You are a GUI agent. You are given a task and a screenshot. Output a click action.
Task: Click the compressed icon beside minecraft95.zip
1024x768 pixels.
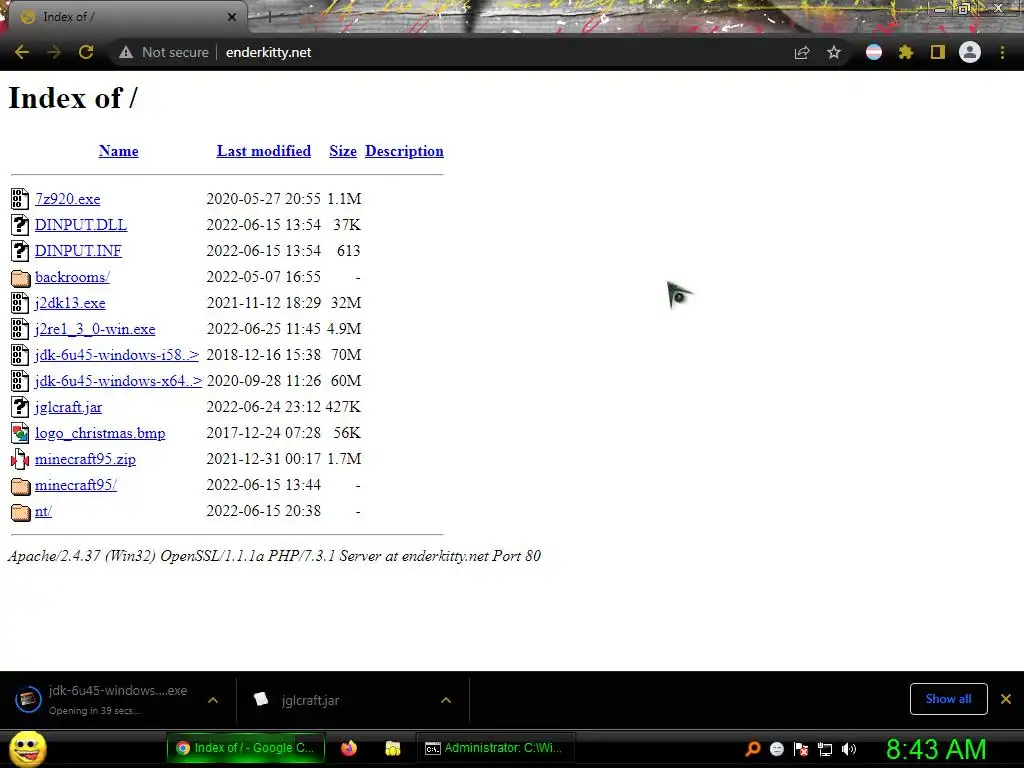(x=20, y=459)
